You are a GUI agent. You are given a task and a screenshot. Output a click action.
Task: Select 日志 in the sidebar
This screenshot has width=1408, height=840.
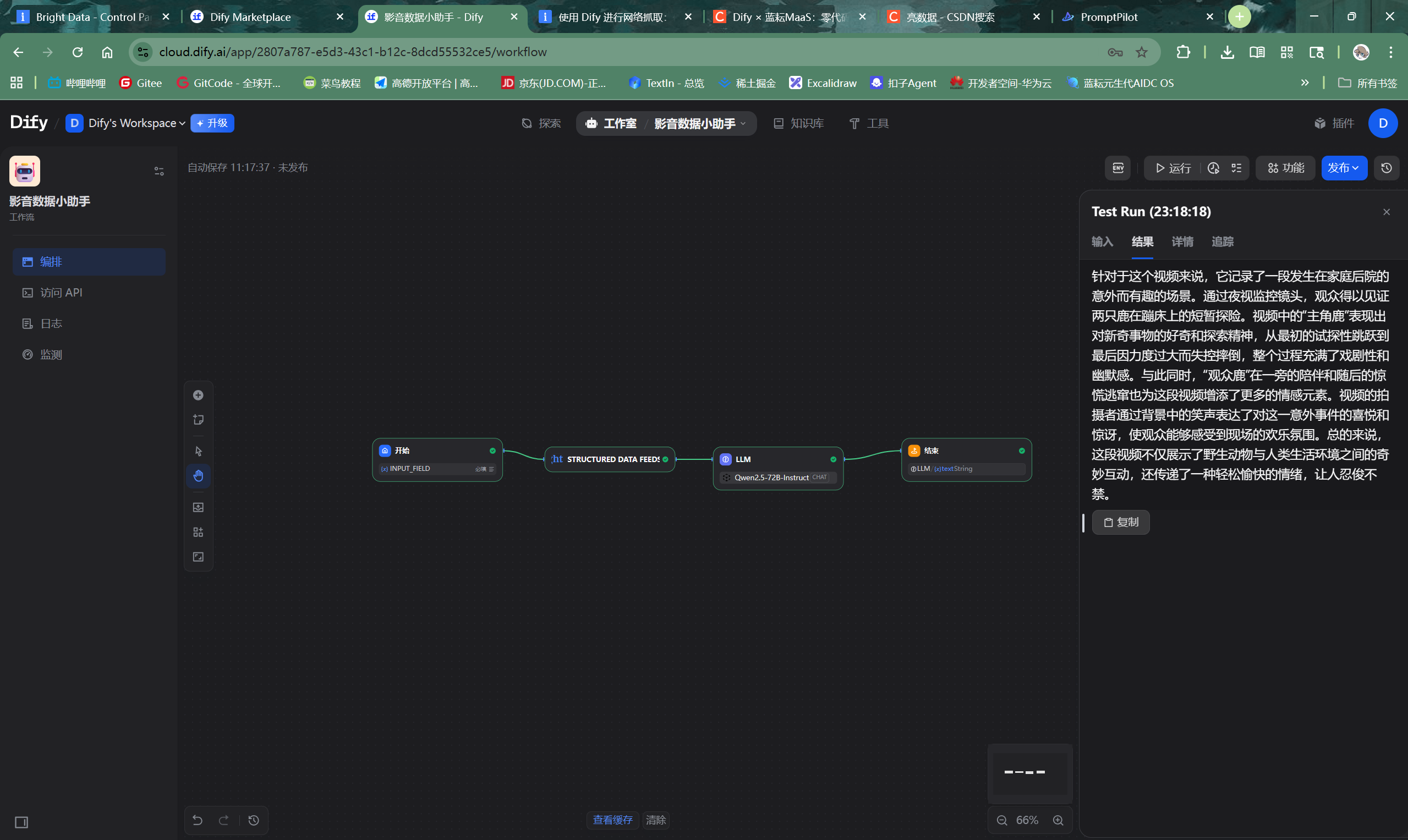[89, 324]
